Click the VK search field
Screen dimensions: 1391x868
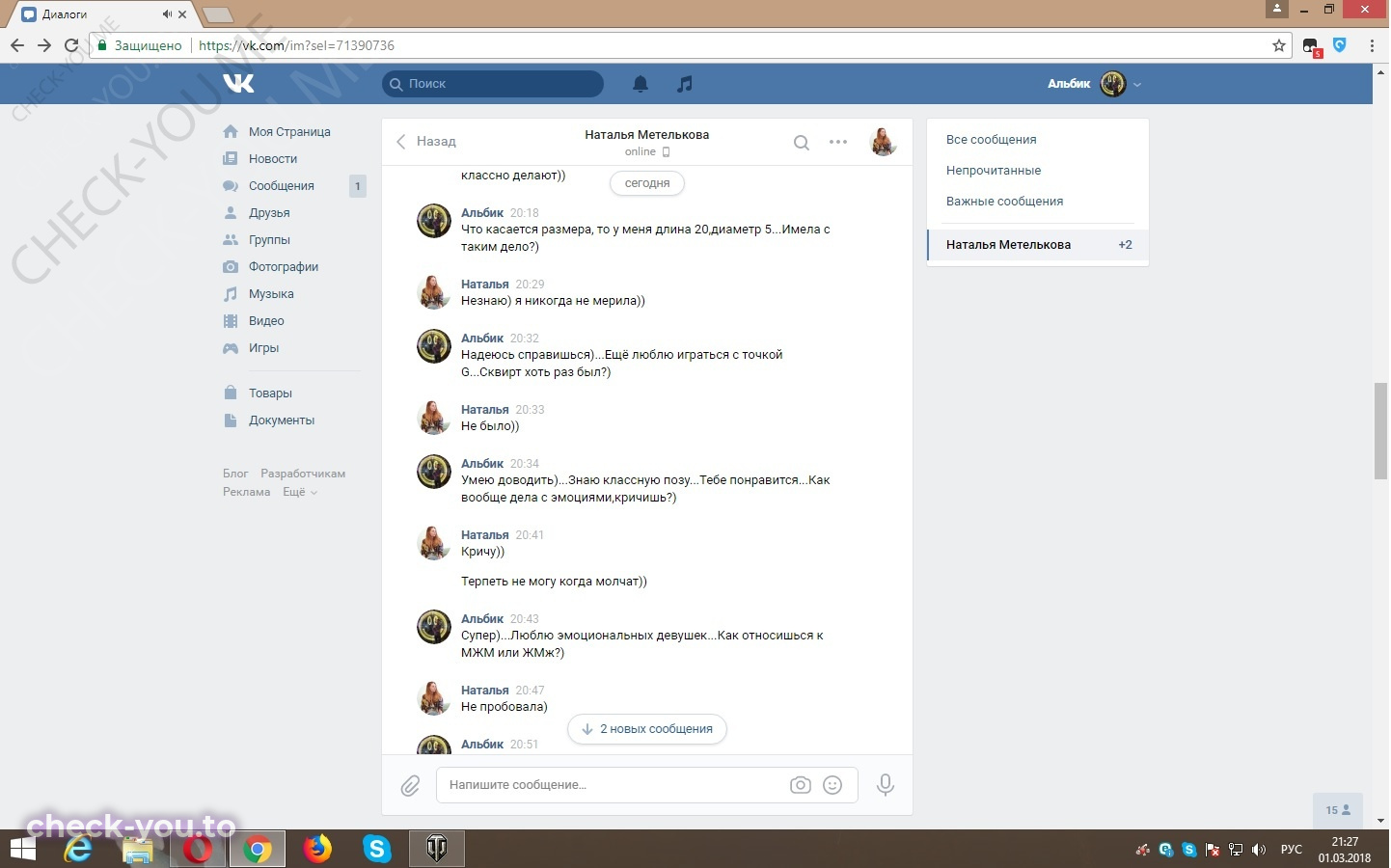493,84
